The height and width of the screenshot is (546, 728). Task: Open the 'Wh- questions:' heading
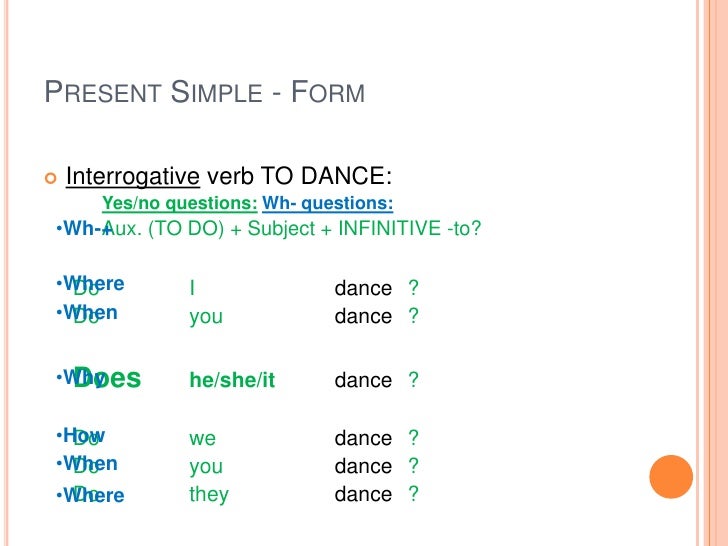point(327,203)
